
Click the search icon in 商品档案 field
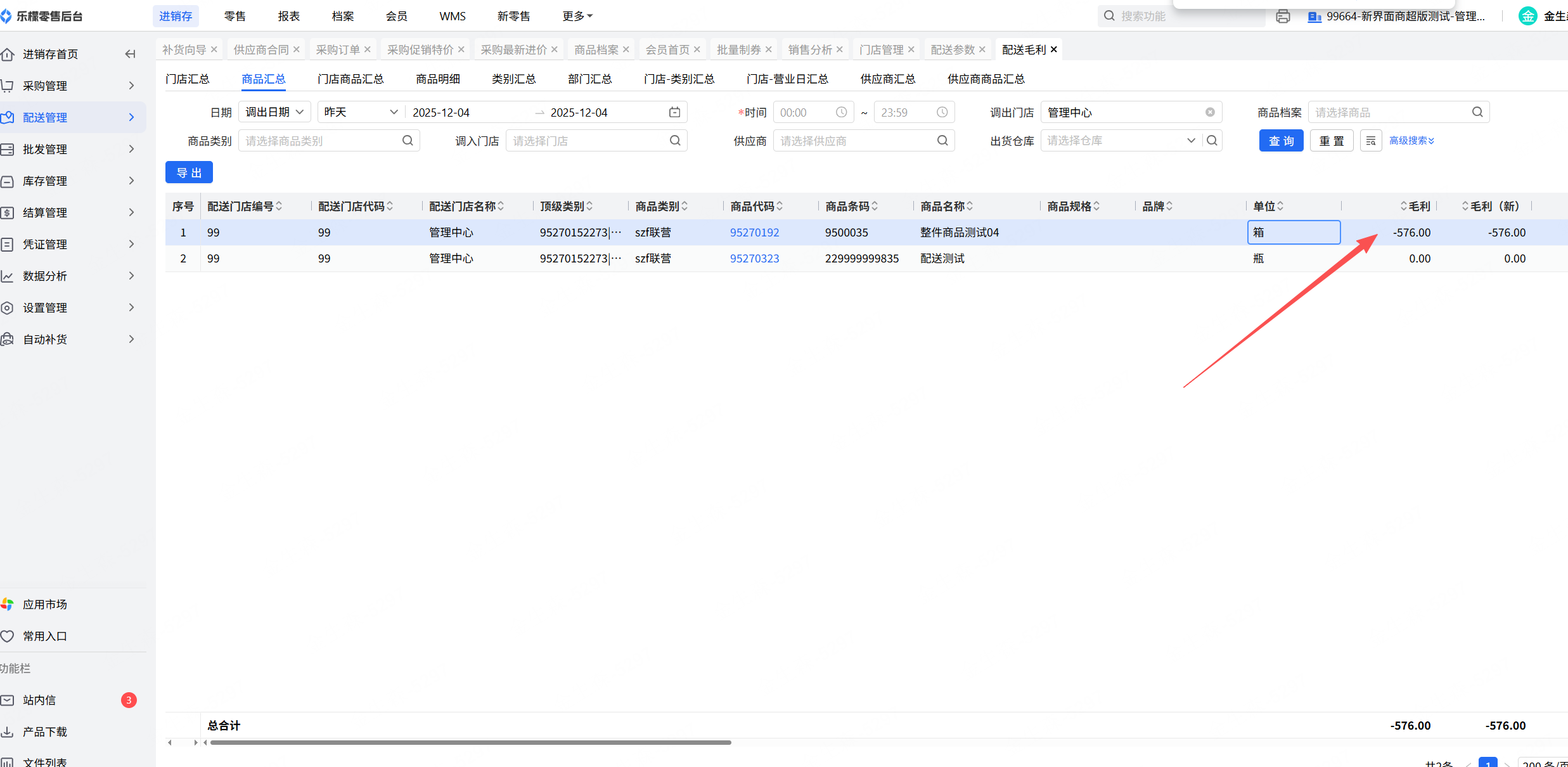[1477, 112]
